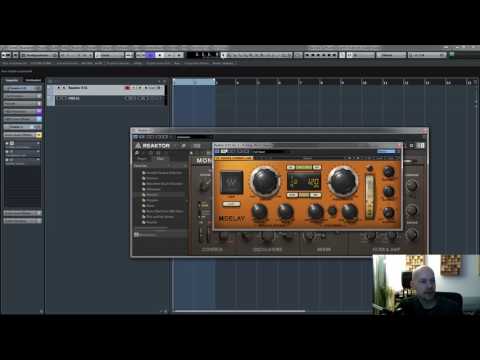Select the Reaktor 6 01 track name
The width and height of the screenshot is (480, 360).
tap(78, 88)
